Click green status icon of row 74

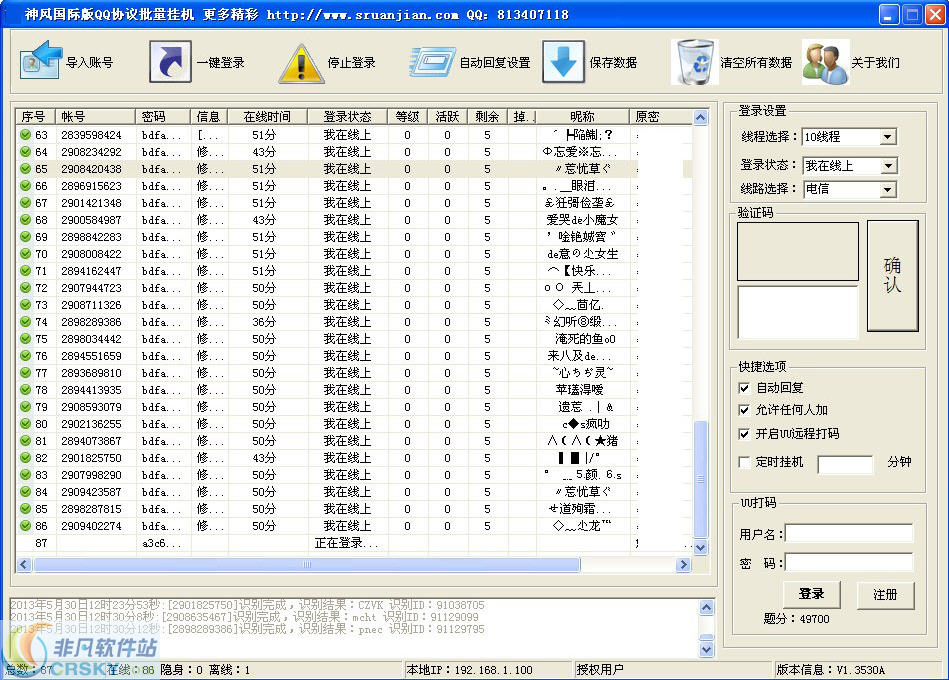coord(25,321)
